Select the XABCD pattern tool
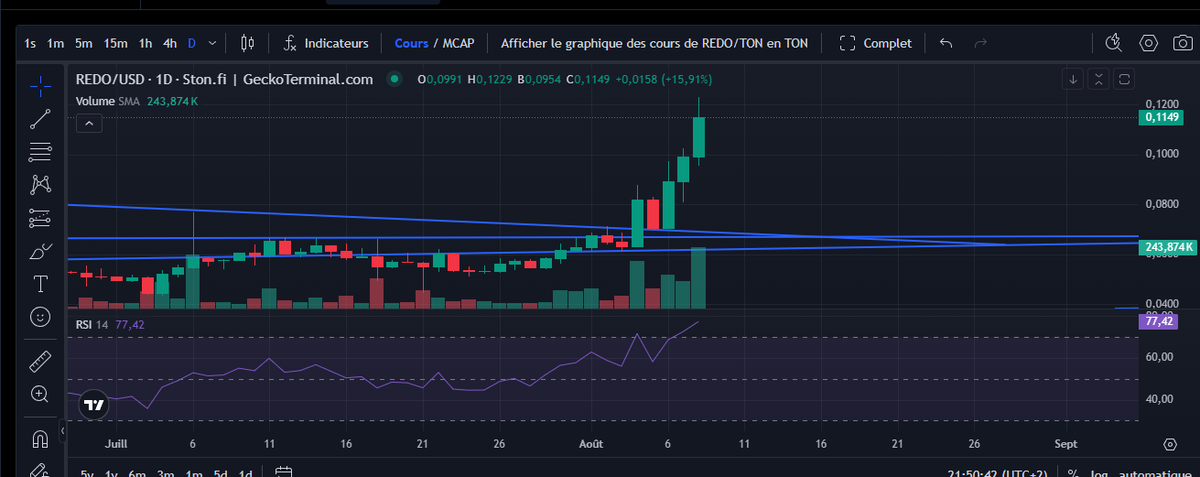The width and height of the screenshot is (1200, 477). tap(40, 184)
